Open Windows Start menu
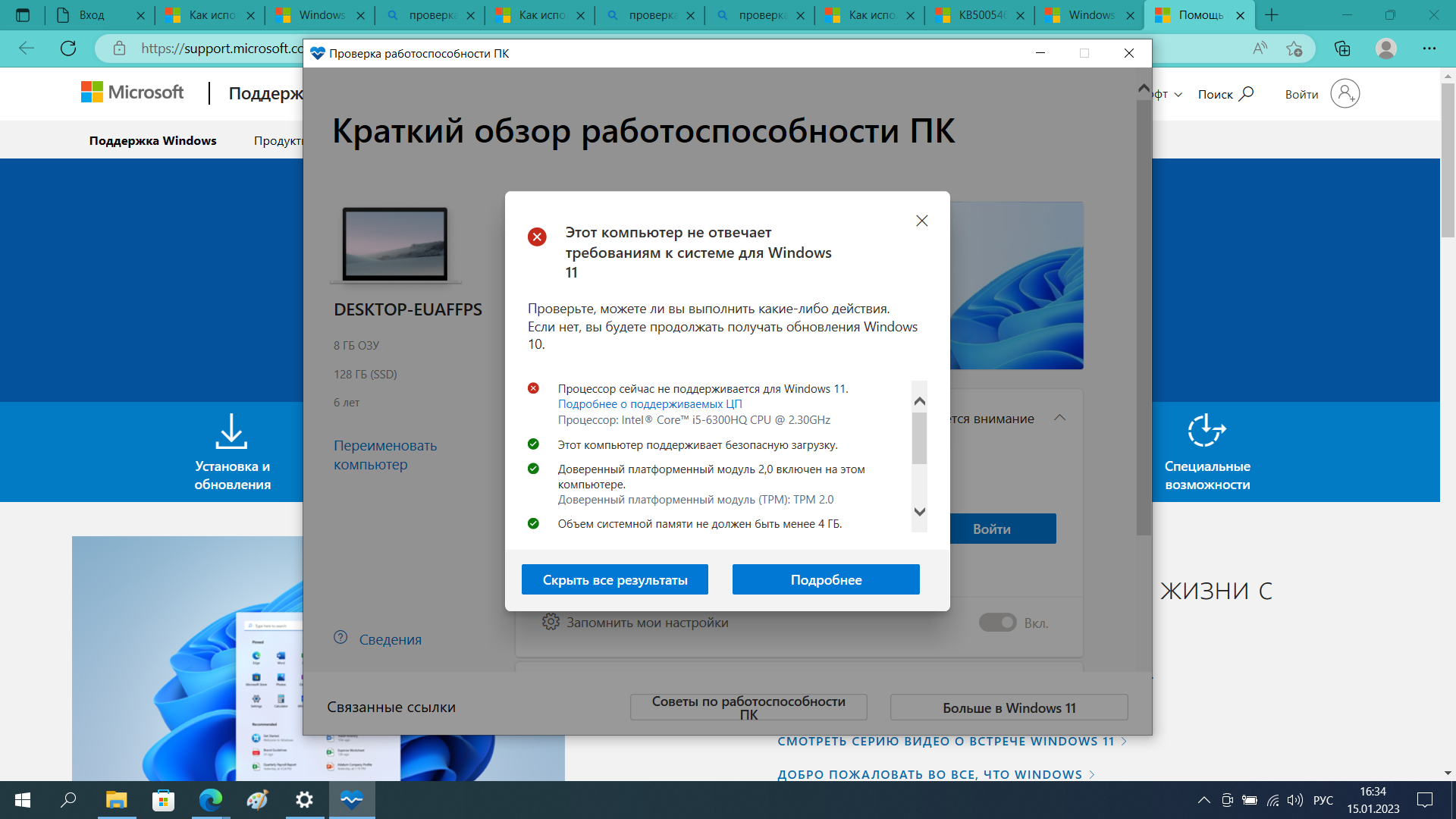The width and height of the screenshot is (1456, 819). 23,800
